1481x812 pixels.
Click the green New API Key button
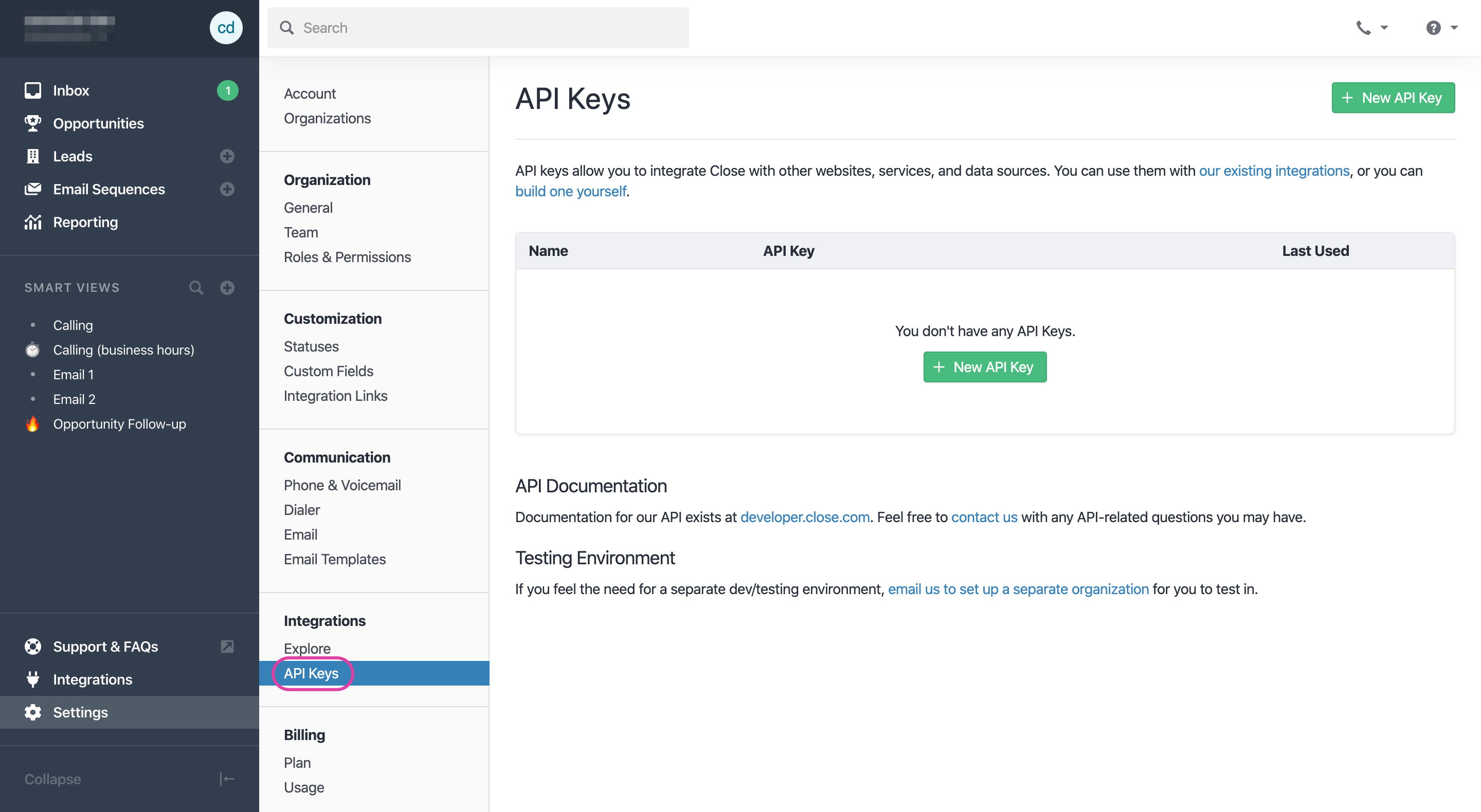(1393, 97)
